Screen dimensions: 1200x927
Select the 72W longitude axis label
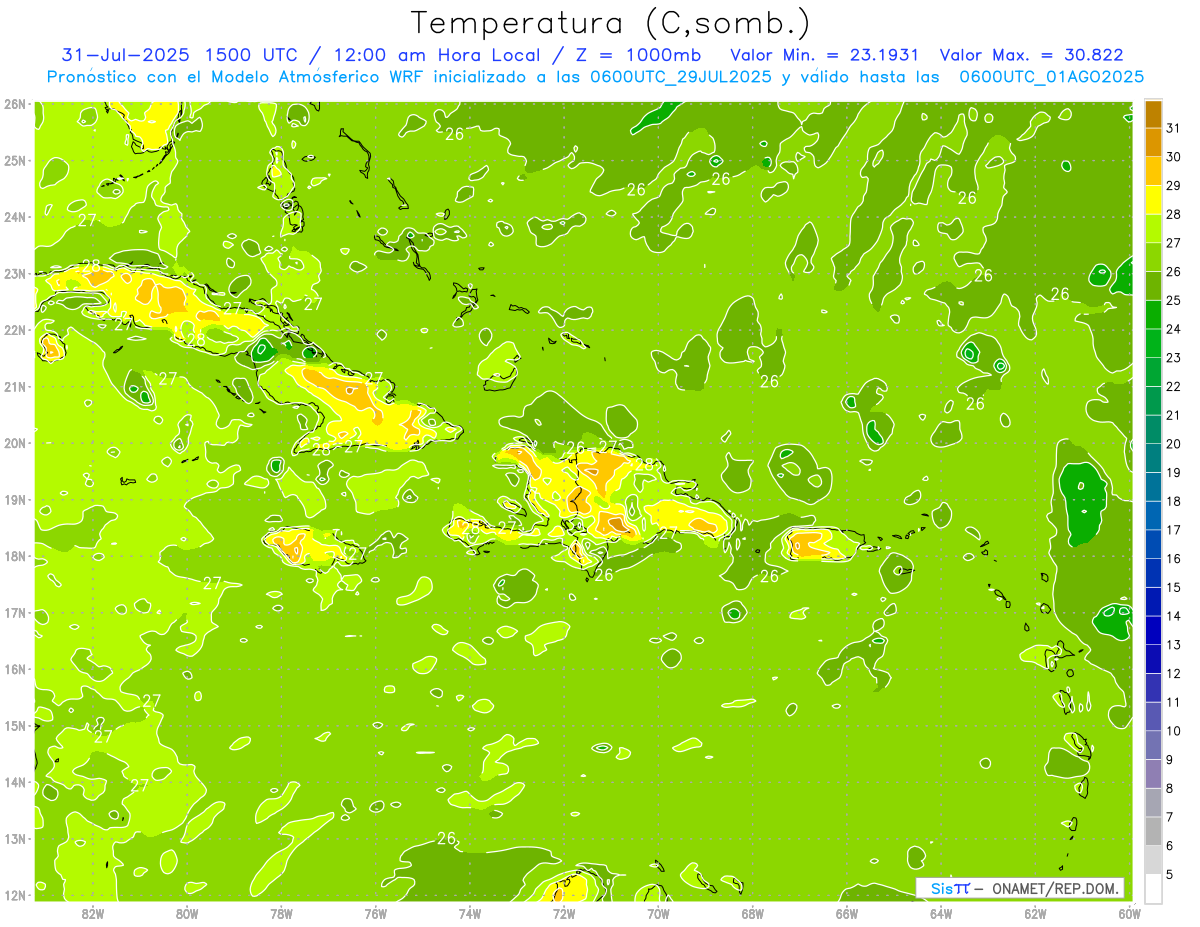pos(564,913)
